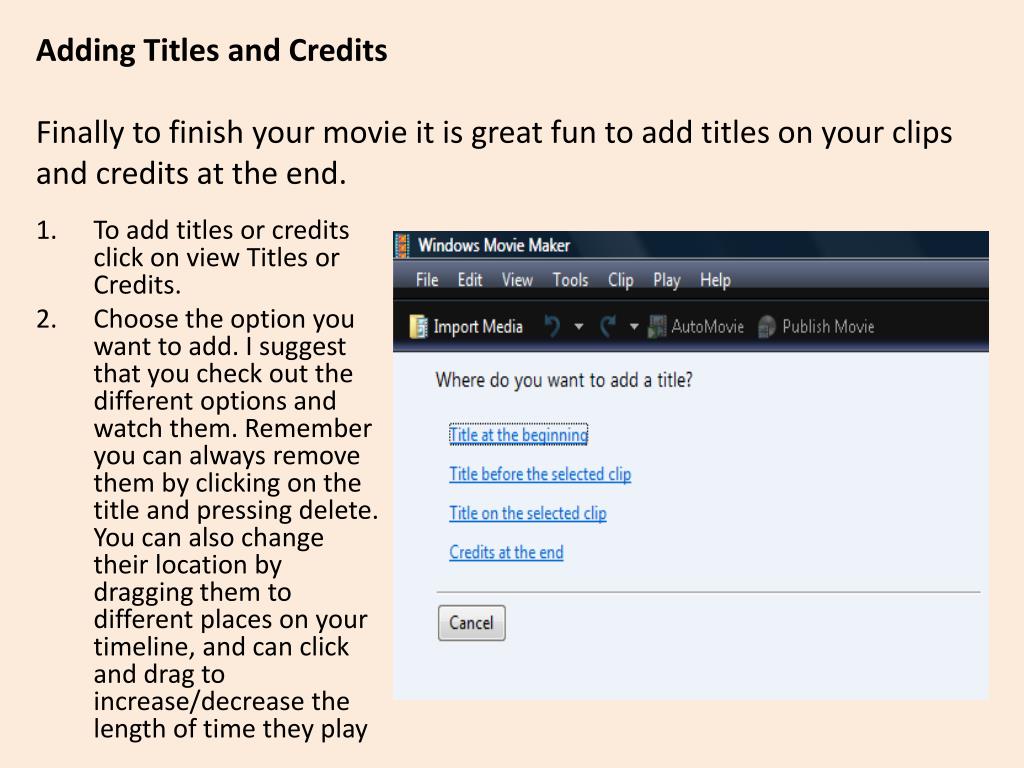Image resolution: width=1024 pixels, height=768 pixels.
Task: Click the AutoMovie icon
Action: (657, 326)
